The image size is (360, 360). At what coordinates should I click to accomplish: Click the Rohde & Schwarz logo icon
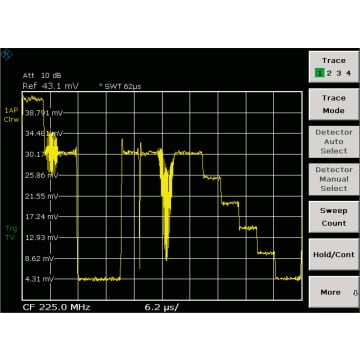[x=6, y=55]
